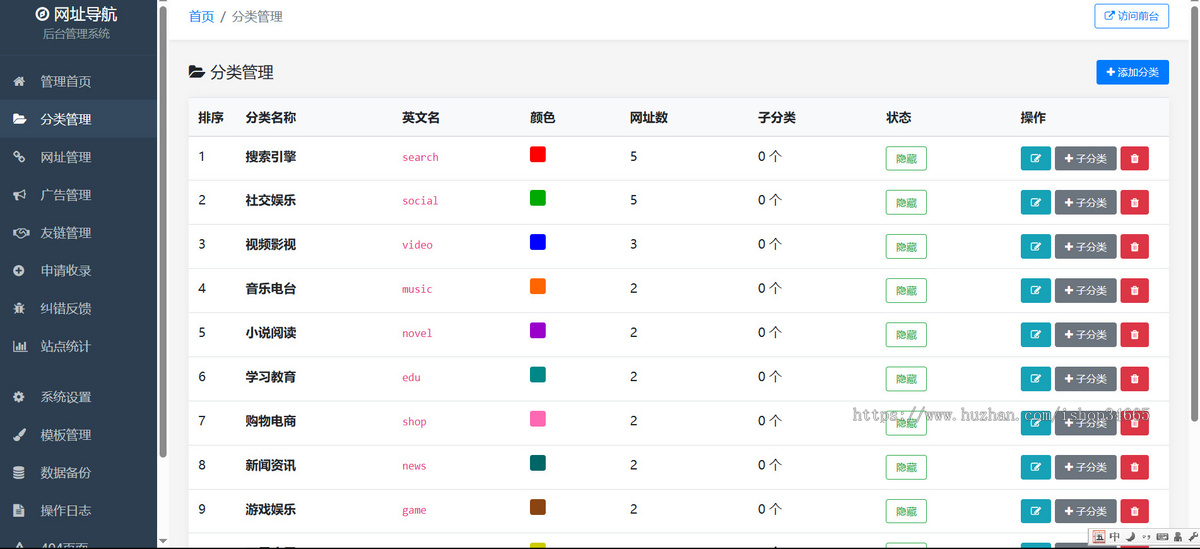The width and height of the screenshot is (1200, 549).
Task: Open 模板管理 in the sidebar
Action: [78, 435]
